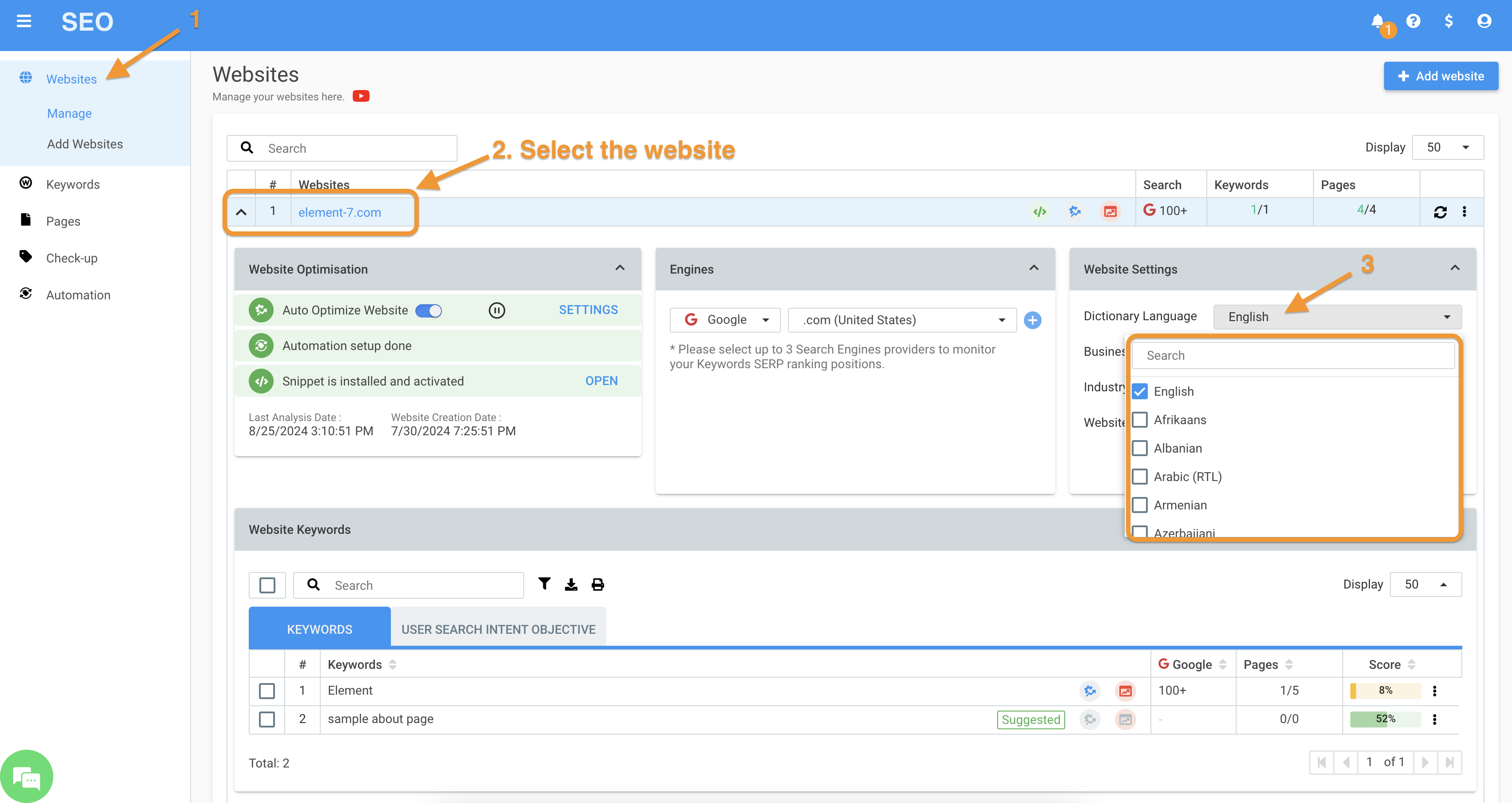Go to the first keywords page
Viewport: 1512px width, 803px height.
[1322, 763]
